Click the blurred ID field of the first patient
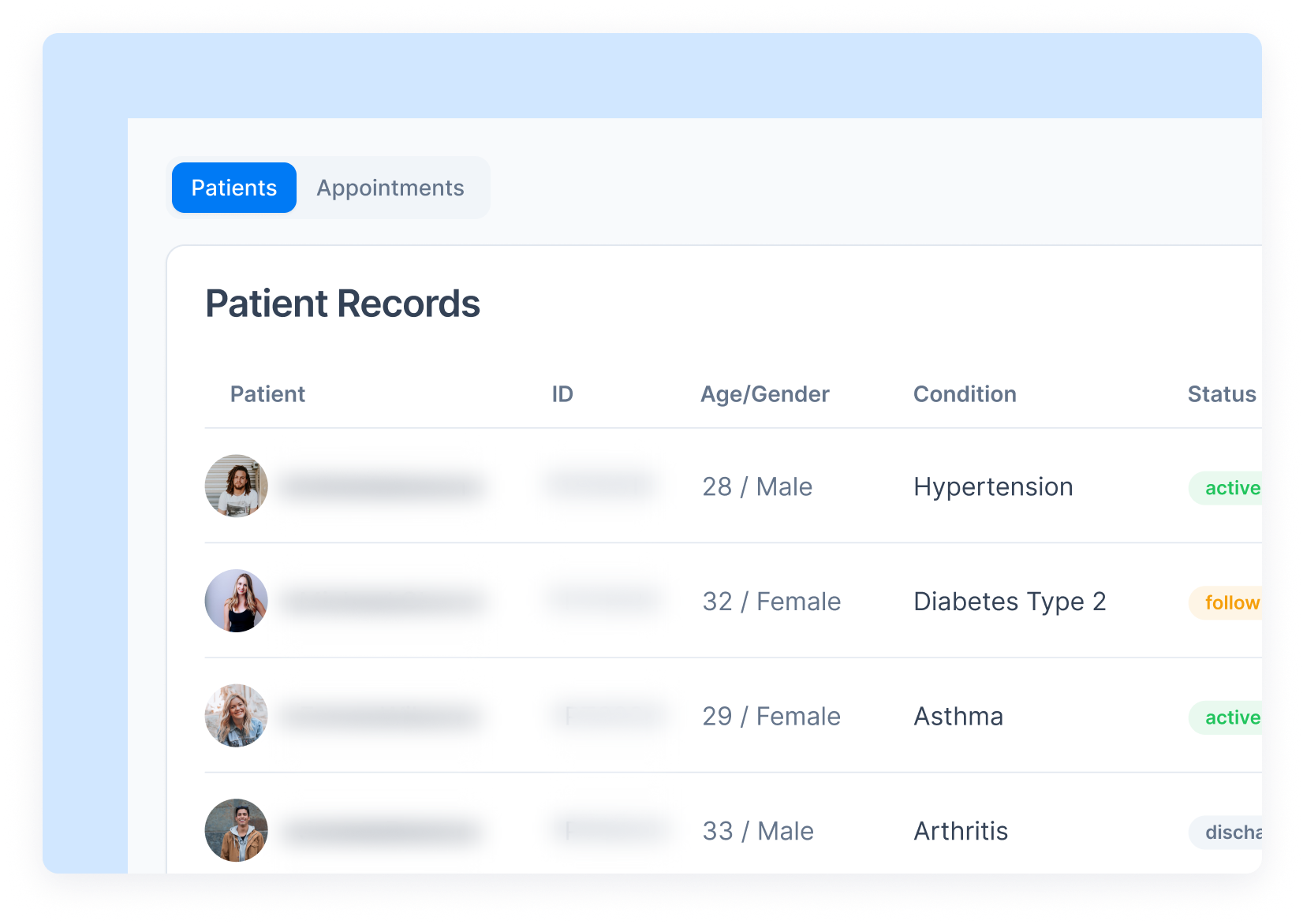 599,486
